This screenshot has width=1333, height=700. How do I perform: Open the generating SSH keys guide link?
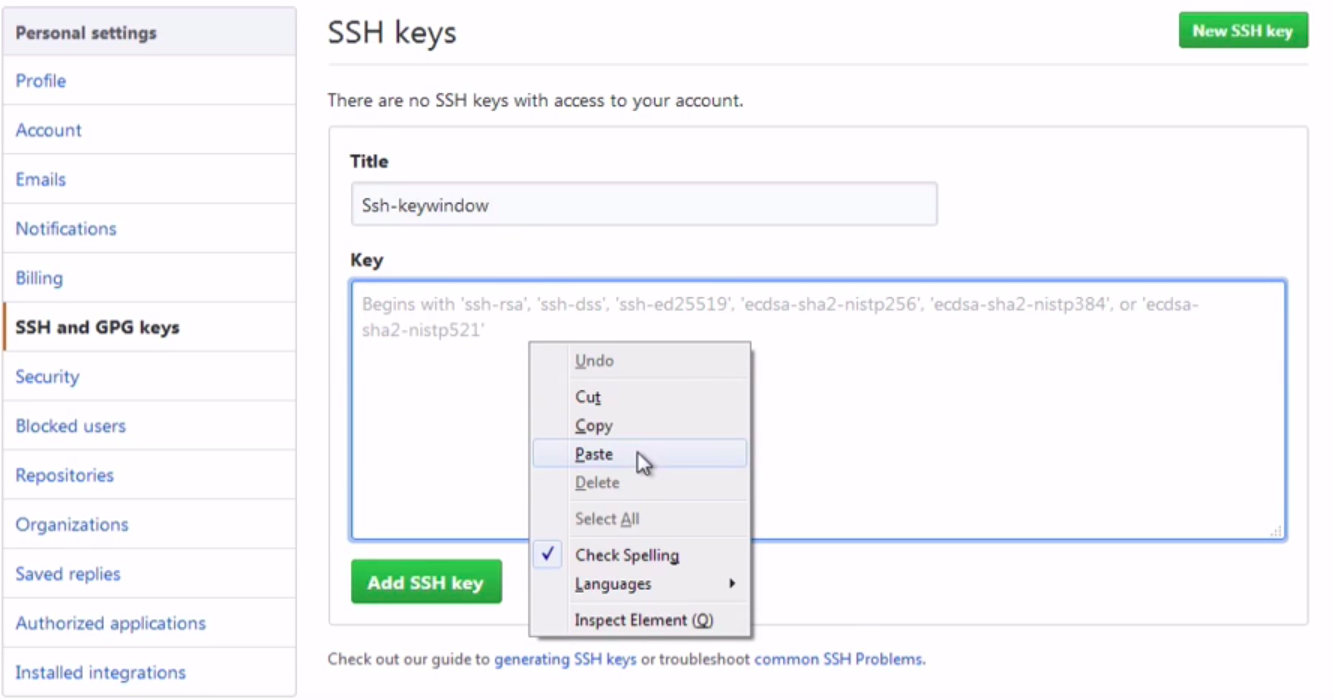click(x=565, y=659)
